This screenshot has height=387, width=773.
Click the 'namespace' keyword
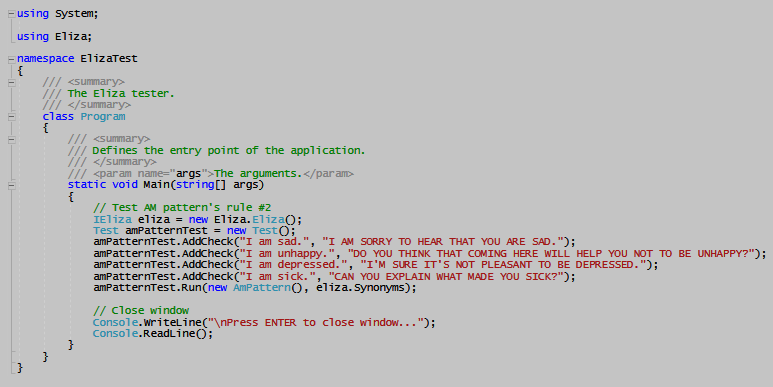click(x=45, y=59)
